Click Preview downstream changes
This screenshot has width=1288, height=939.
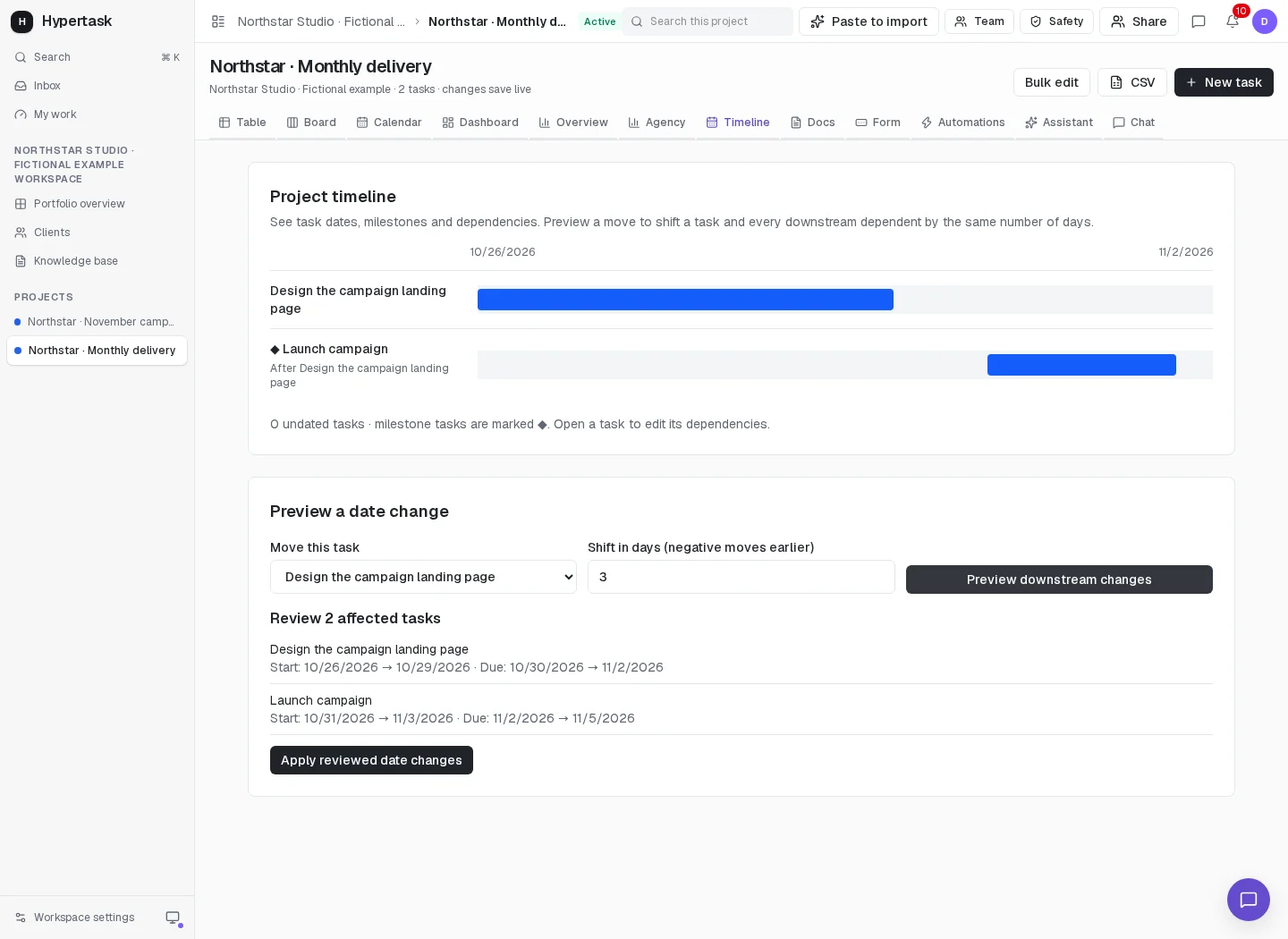point(1059,579)
